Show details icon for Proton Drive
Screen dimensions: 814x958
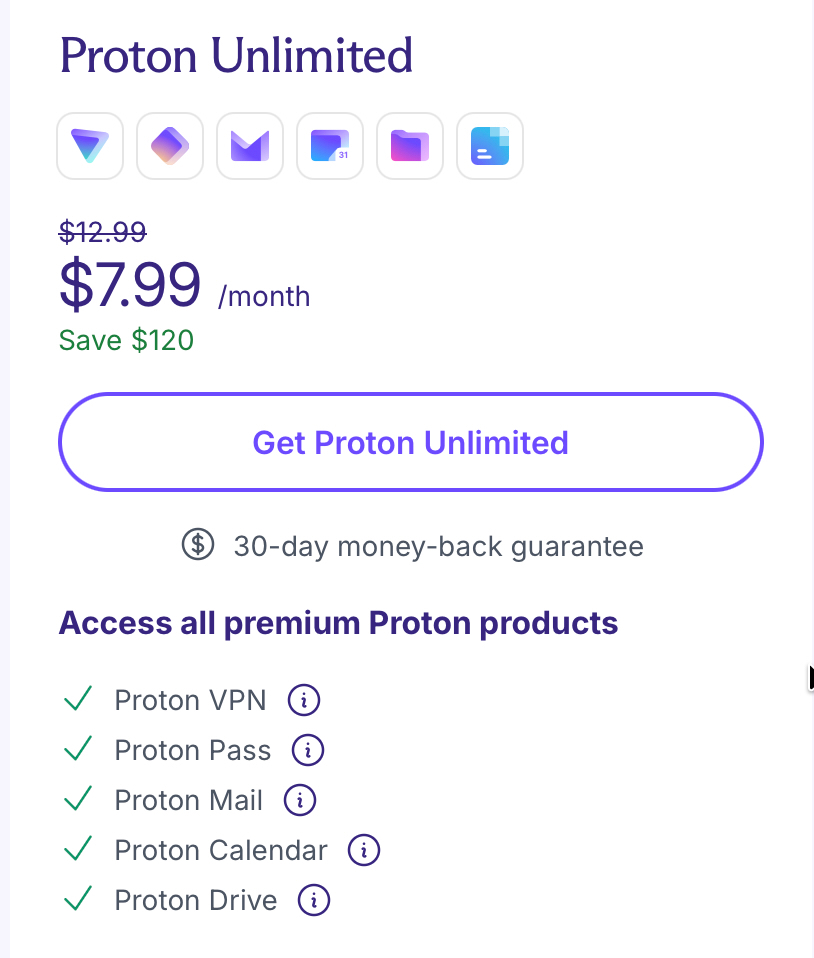[x=314, y=900]
